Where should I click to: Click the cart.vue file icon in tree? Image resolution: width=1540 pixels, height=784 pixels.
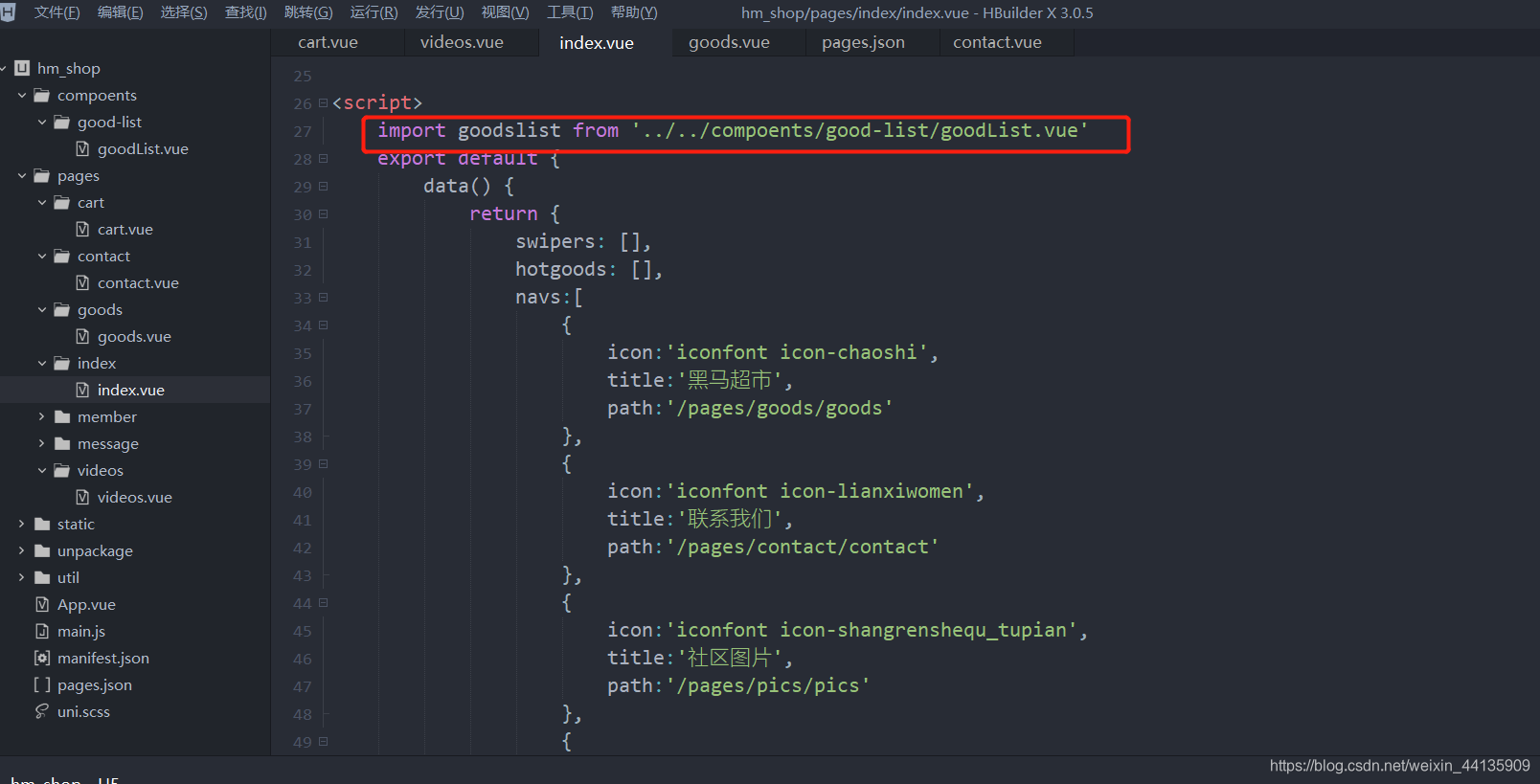point(82,229)
